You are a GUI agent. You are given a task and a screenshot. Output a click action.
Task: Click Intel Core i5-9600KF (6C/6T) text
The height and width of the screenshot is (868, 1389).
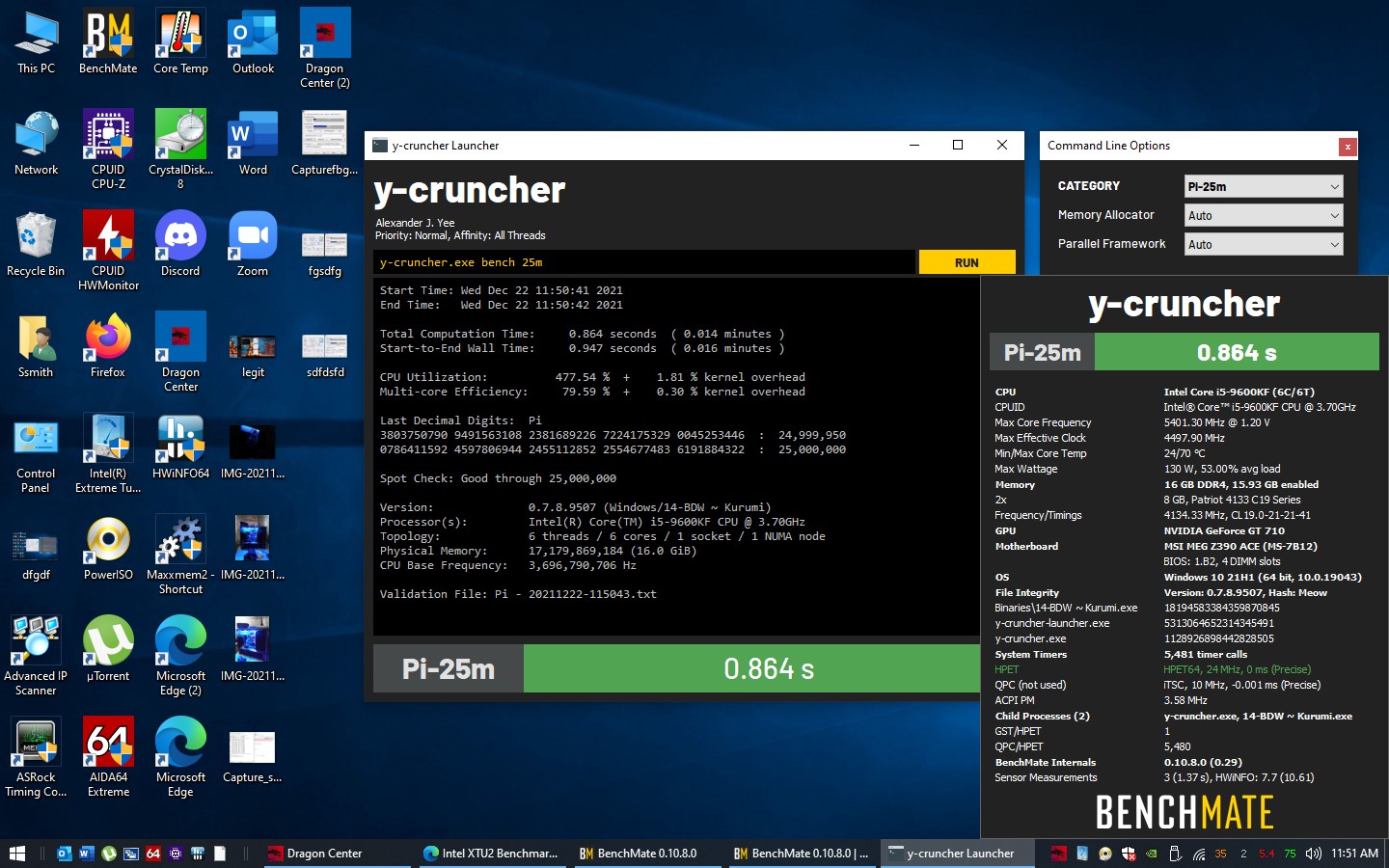pos(1239,392)
